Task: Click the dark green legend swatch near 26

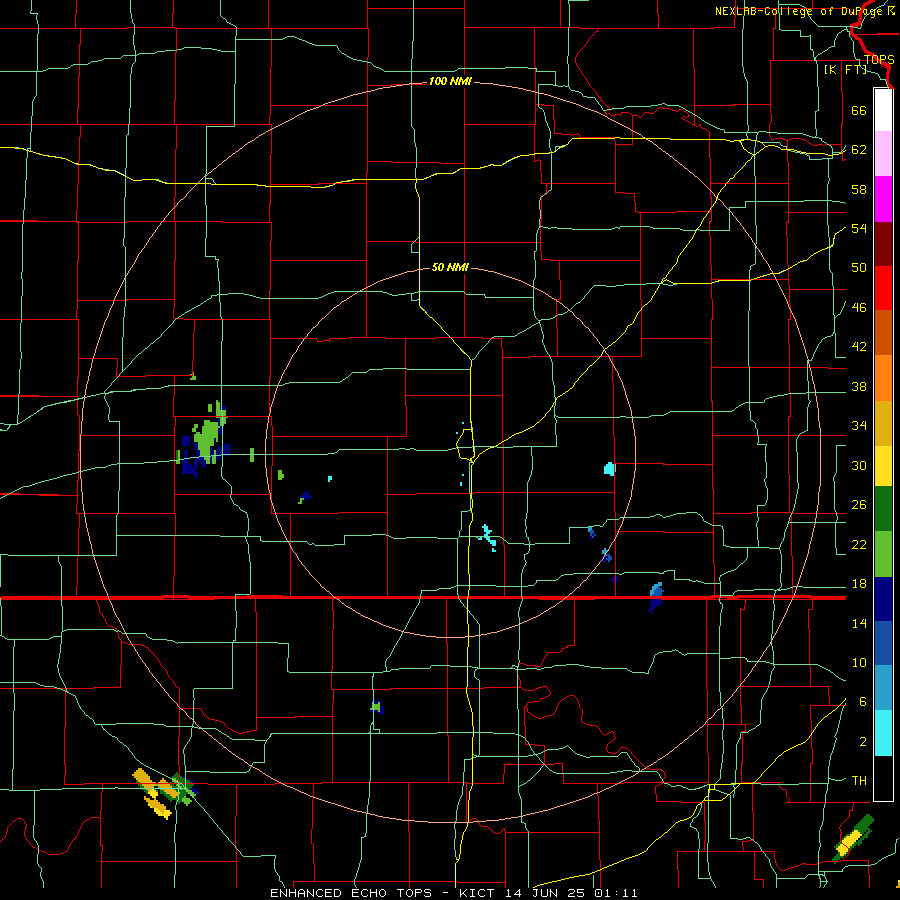Action: tap(883, 509)
